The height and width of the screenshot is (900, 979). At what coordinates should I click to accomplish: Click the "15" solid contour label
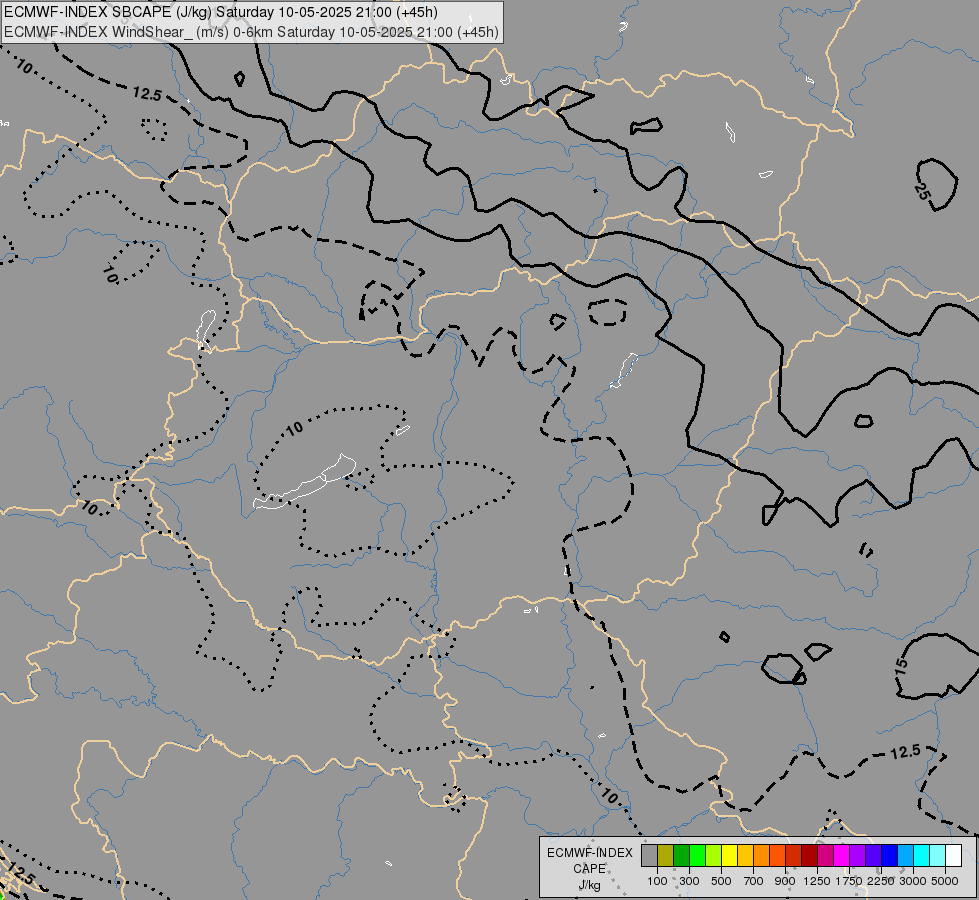point(901,666)
